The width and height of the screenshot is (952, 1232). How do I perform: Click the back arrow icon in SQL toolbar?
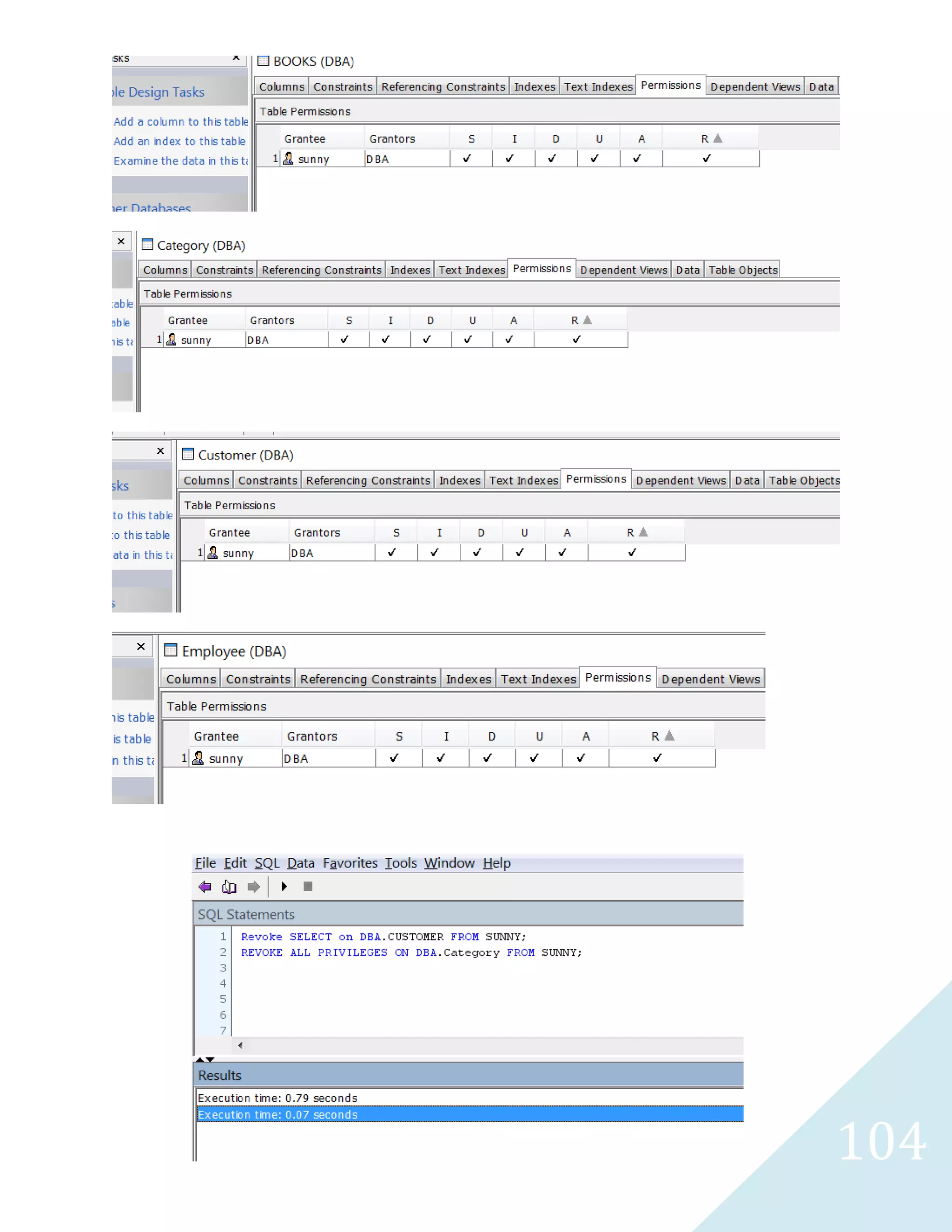click(x=205, y=887)
